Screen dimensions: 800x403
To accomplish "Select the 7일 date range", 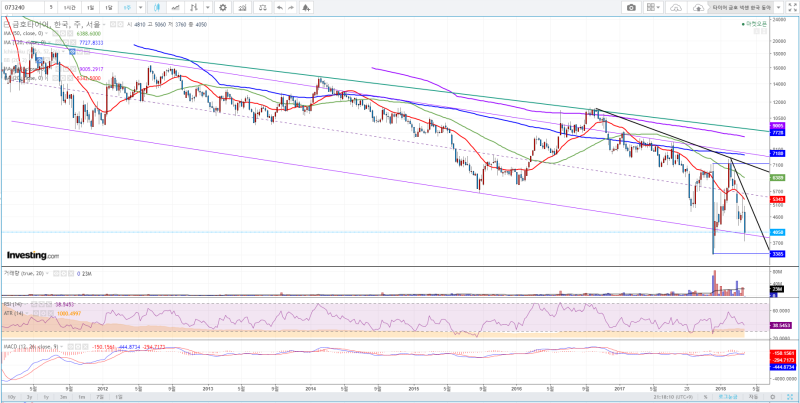I will [99, 397].
